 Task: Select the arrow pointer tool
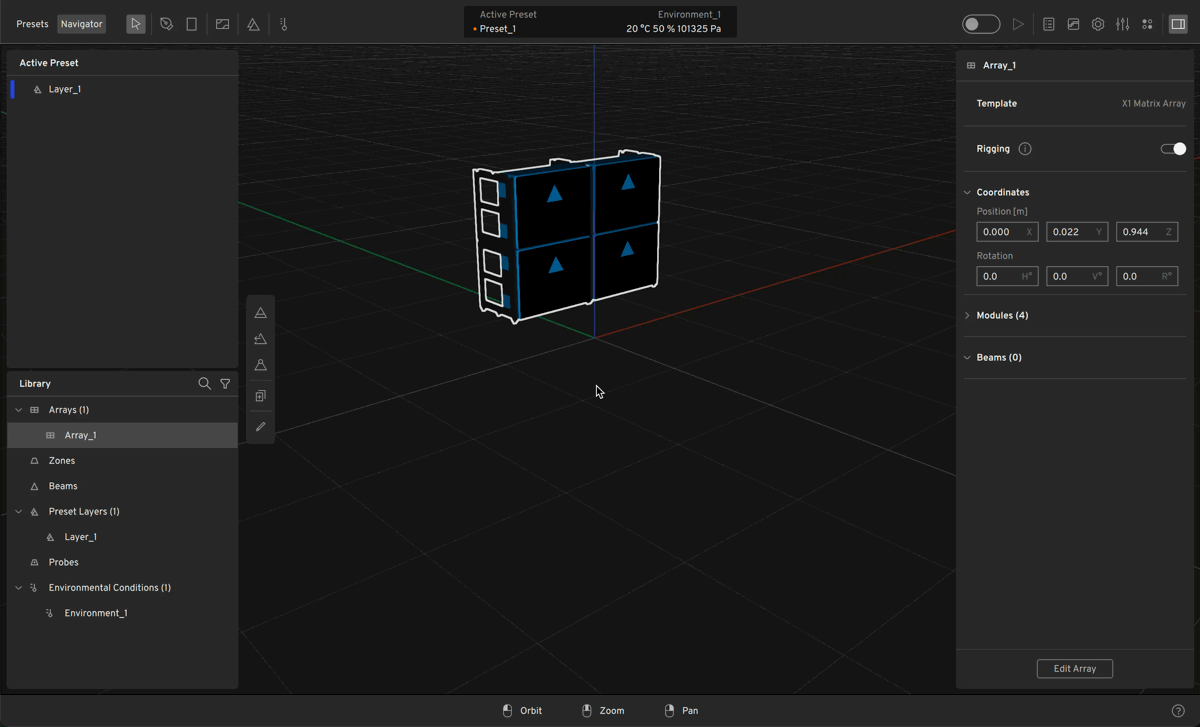[x=136, y=24]
